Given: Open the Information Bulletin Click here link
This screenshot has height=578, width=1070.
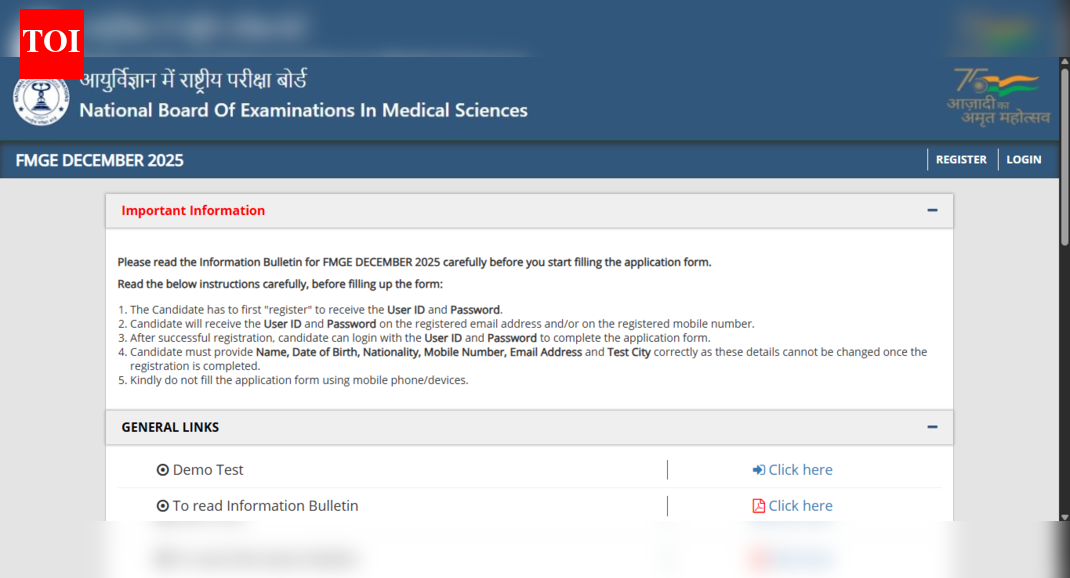Looking at the screenshot, I should tap(801, 505).
